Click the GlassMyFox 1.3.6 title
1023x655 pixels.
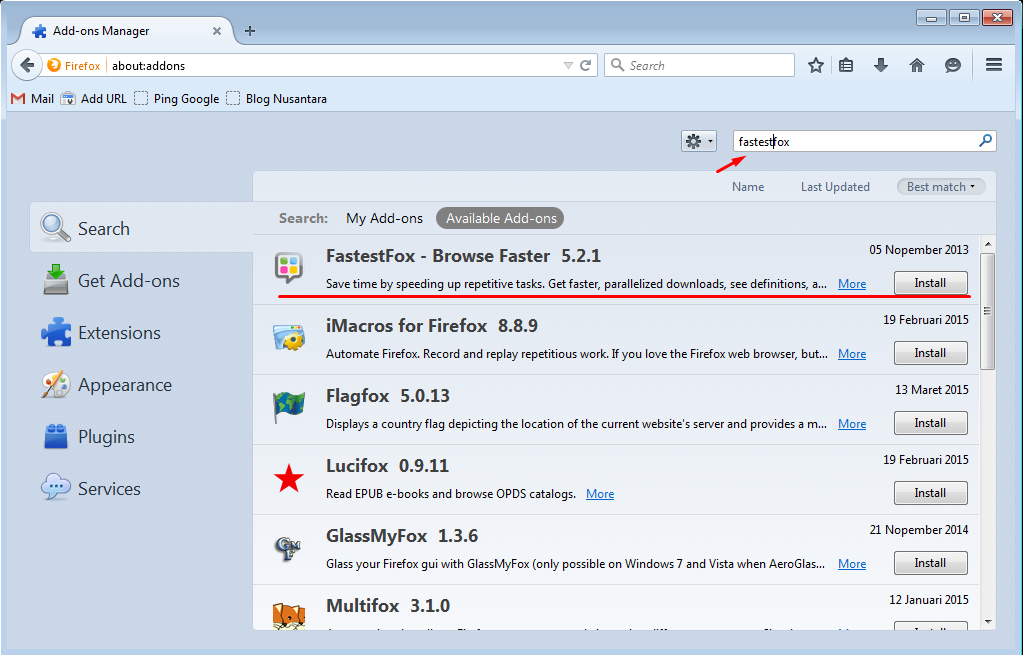(402, 536)
